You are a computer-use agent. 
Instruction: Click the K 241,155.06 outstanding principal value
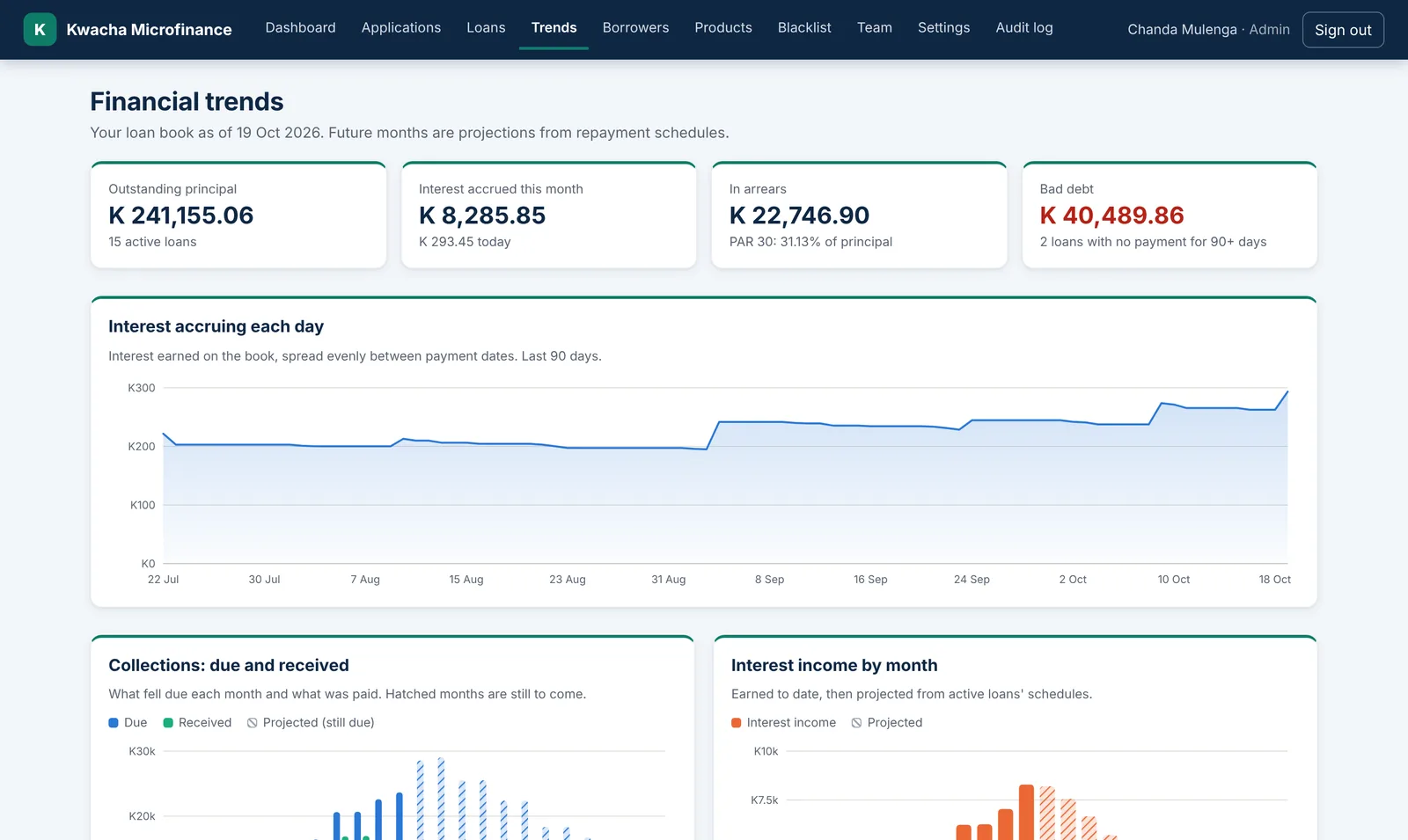coord(180,215)
